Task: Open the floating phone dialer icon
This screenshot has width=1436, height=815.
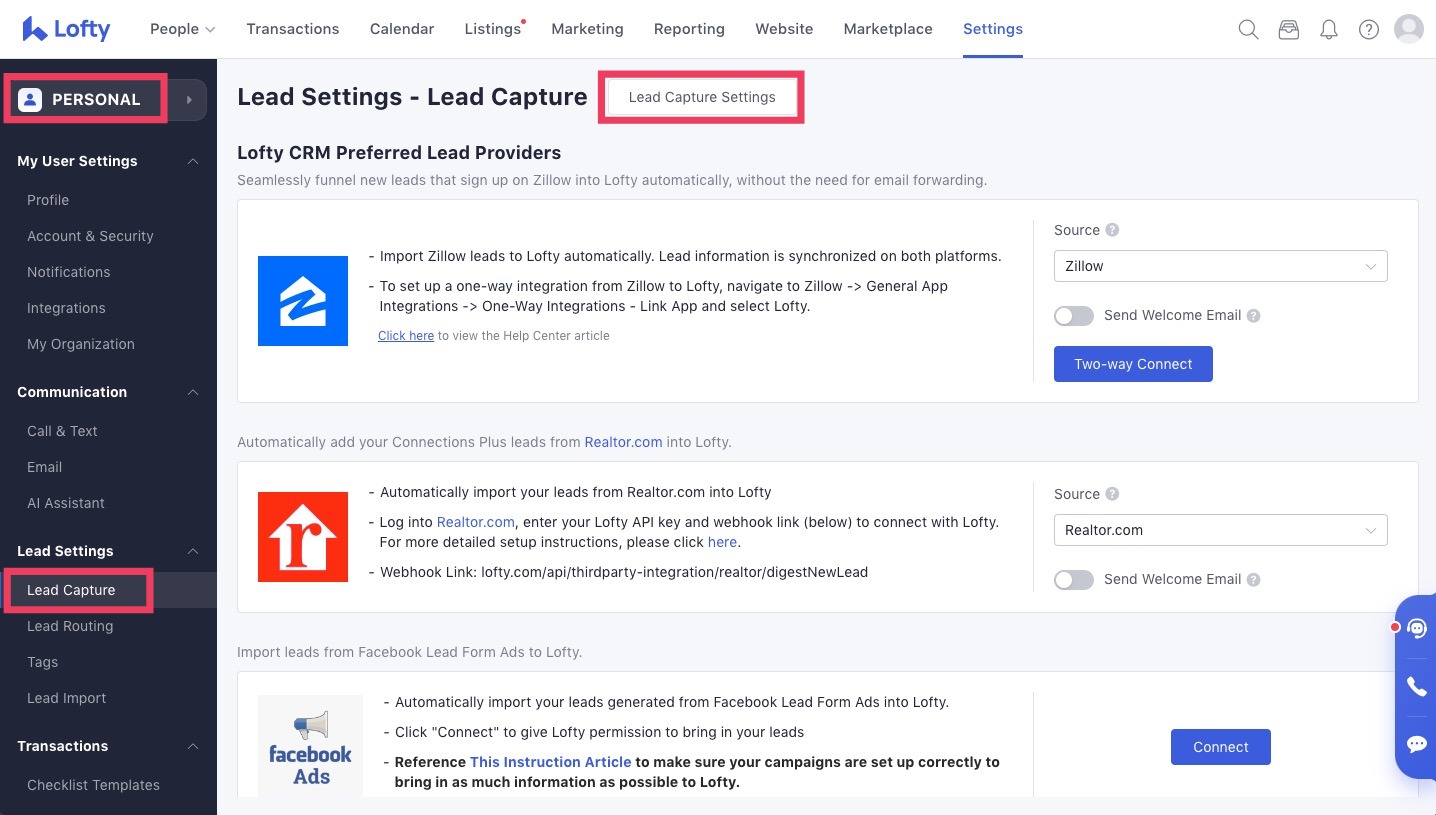Action: 1416,686
